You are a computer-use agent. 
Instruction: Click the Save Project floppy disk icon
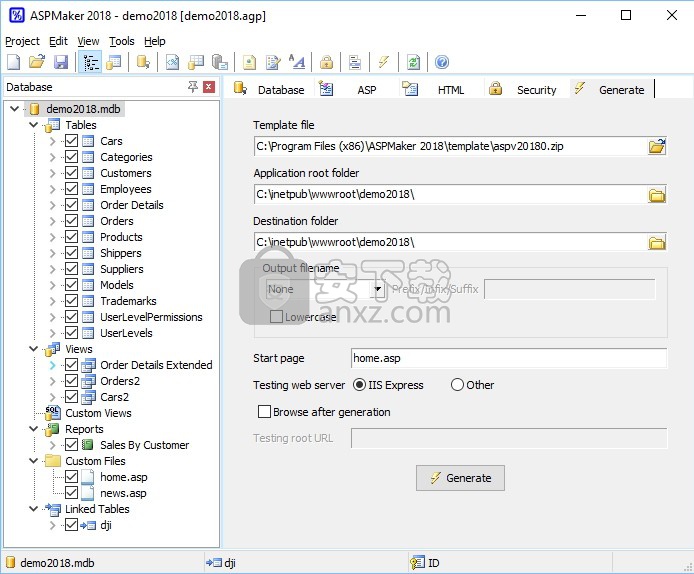(x=61, y=62)
